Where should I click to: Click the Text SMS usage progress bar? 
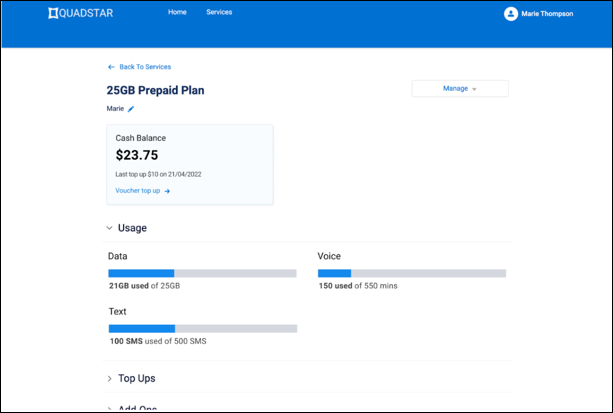point(203,329)
